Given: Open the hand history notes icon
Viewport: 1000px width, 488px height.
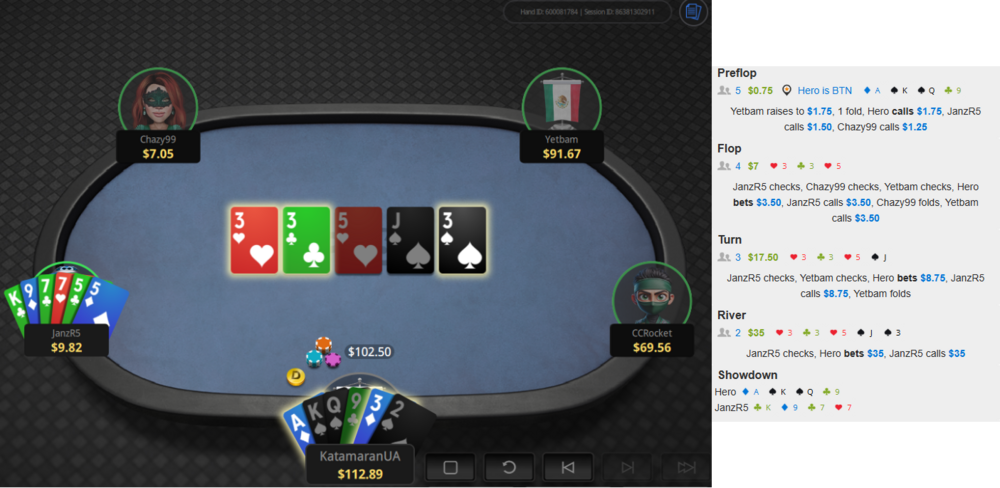Looking at the screenshot, I should [x=693, y=12].
